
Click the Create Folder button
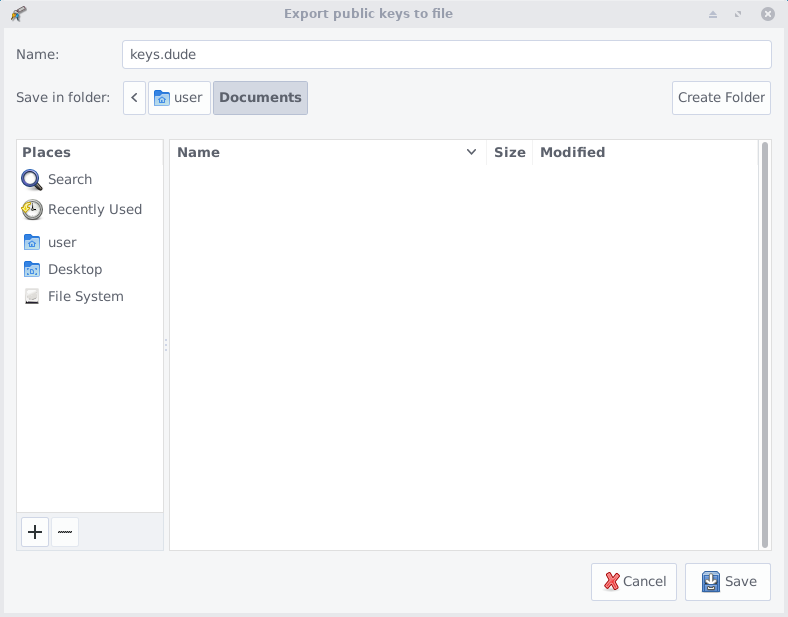click(x=721, y=97)
